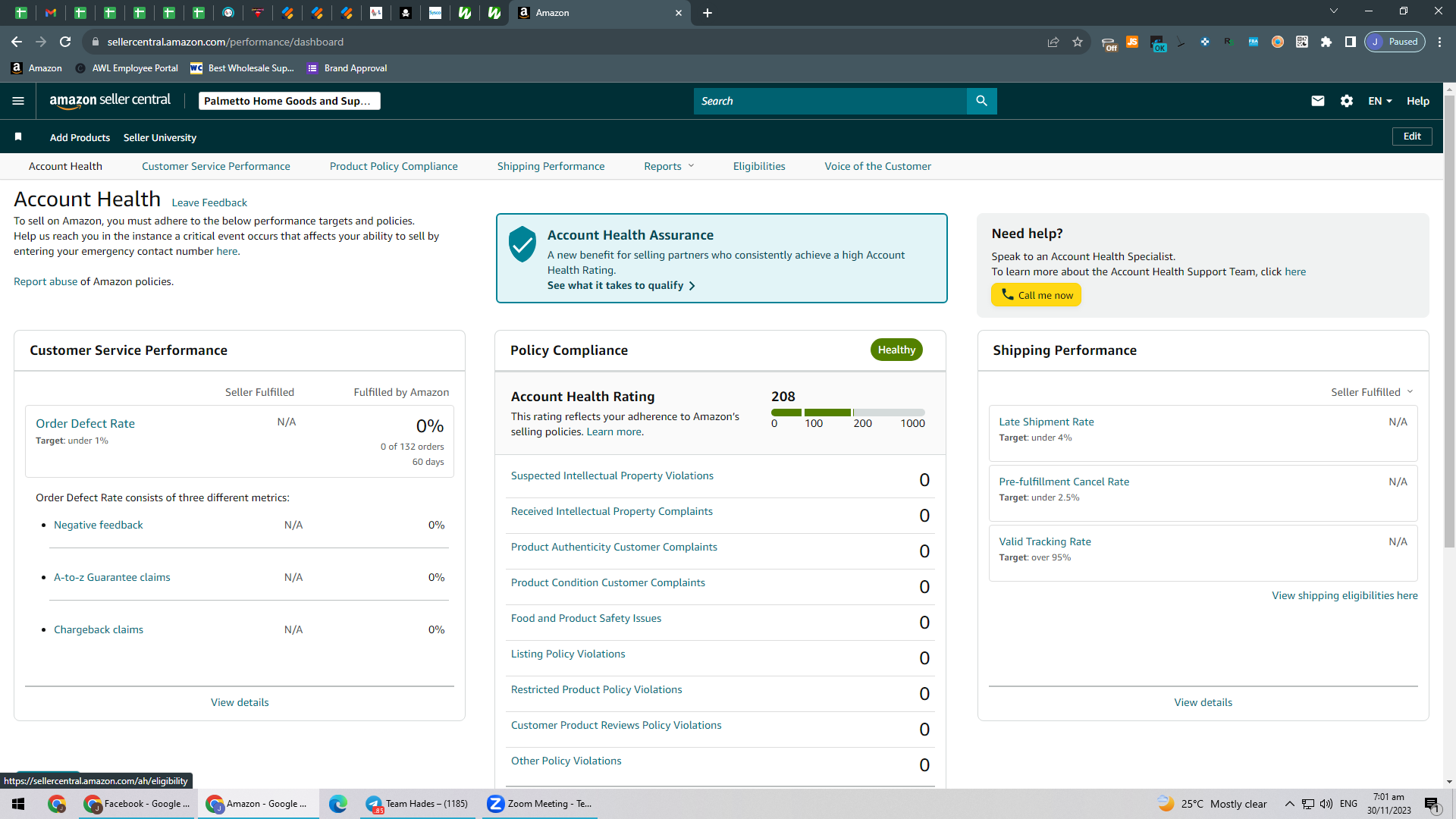This screenshot has width=1456, height=819.
Task: Bookmark this page with star icon
Action: pyautogui.click(x=1078, y=42)
